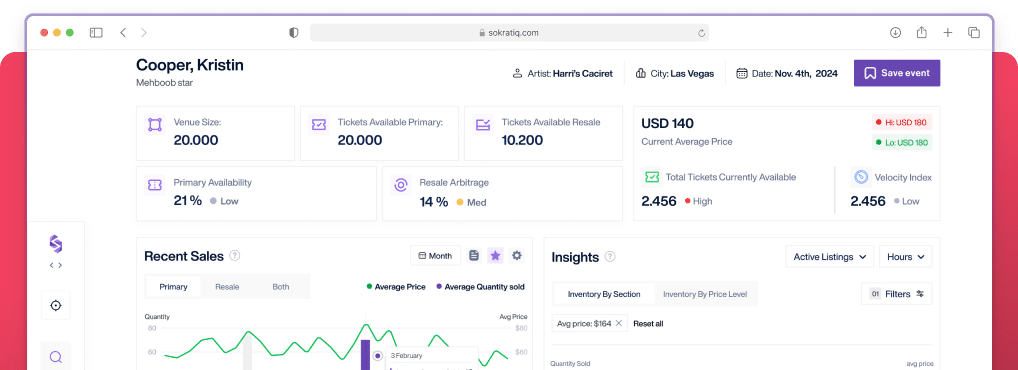Click the 14 % resale arbitrage value
The height and width of the screenshot is (370, 1018).
(434, 202)
